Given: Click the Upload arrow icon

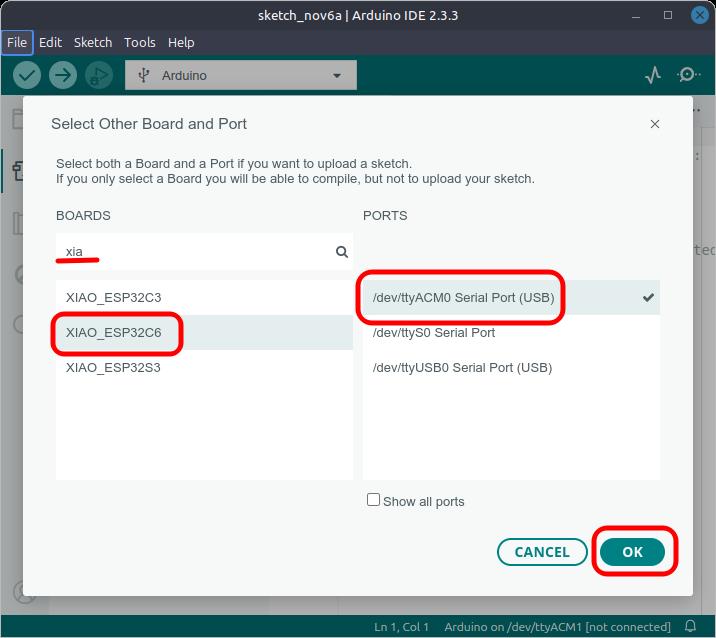Looking at the screenshot, I should tap(63, 75).
